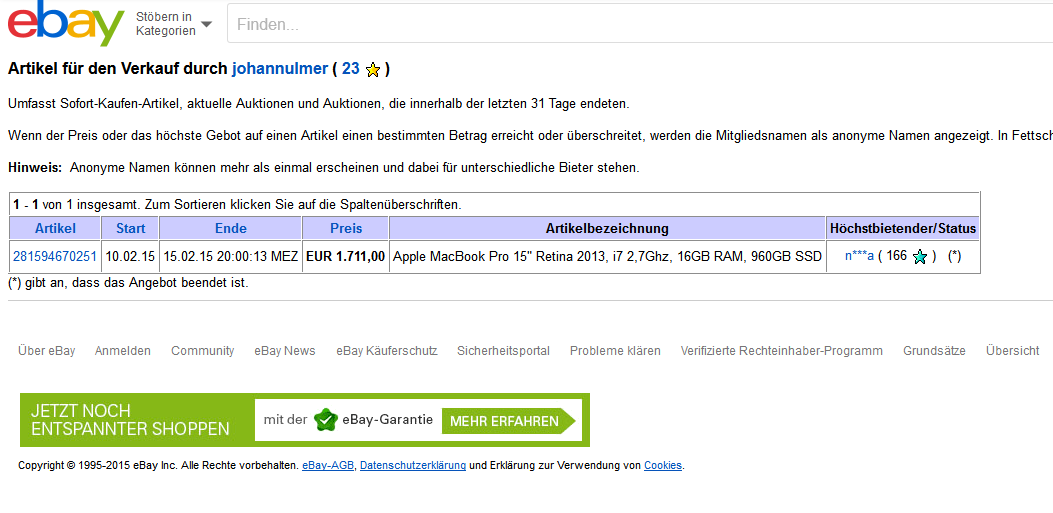Sort table by Artikel column header

pos(55,229)
